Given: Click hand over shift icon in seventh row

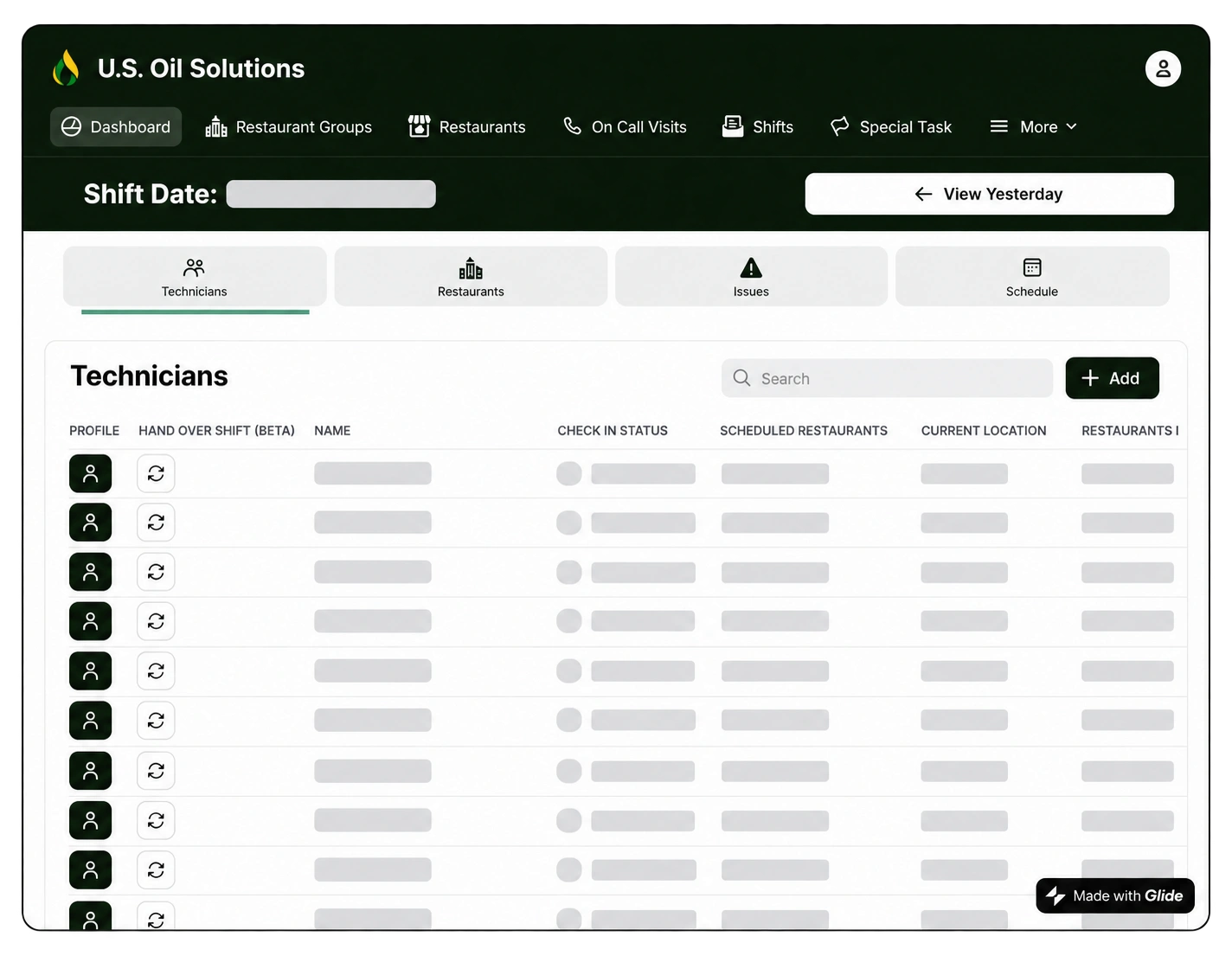Looking at the screenshot, I should coord(156,771).
